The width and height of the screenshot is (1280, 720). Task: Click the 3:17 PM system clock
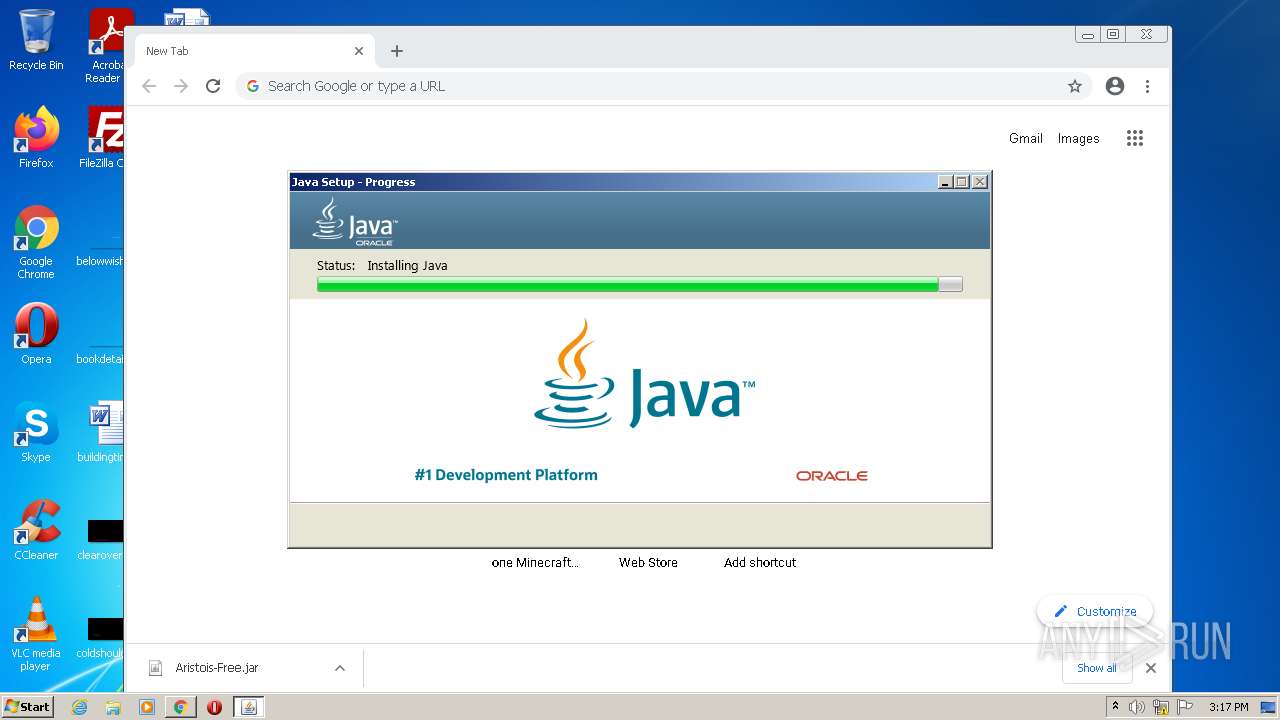pyautogui.click(x=1228, y=707)
